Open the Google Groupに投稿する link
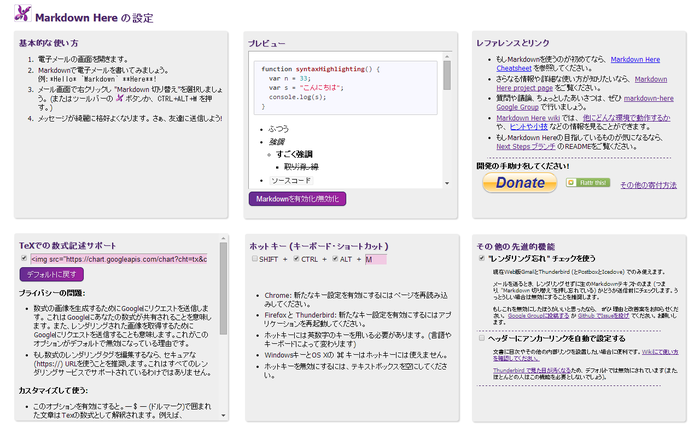 tap(538, 316)
